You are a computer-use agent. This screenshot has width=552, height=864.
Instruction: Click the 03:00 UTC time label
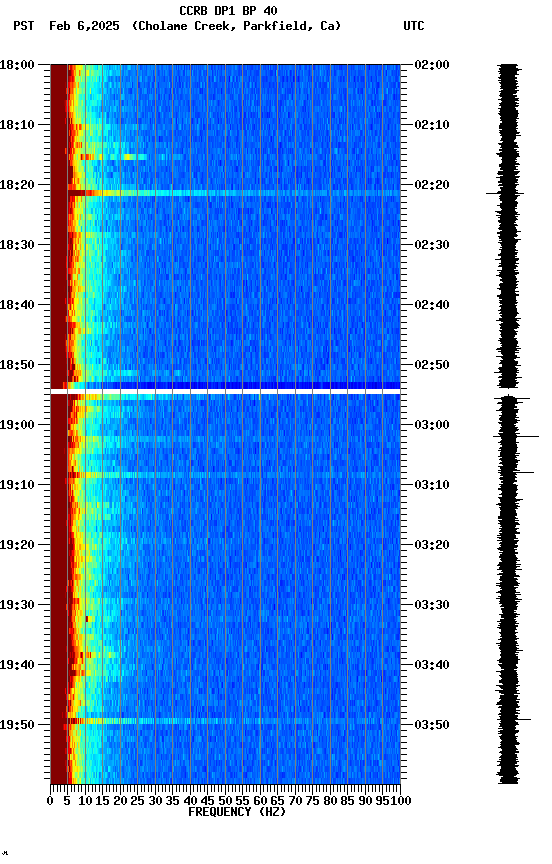click(432, 425)
